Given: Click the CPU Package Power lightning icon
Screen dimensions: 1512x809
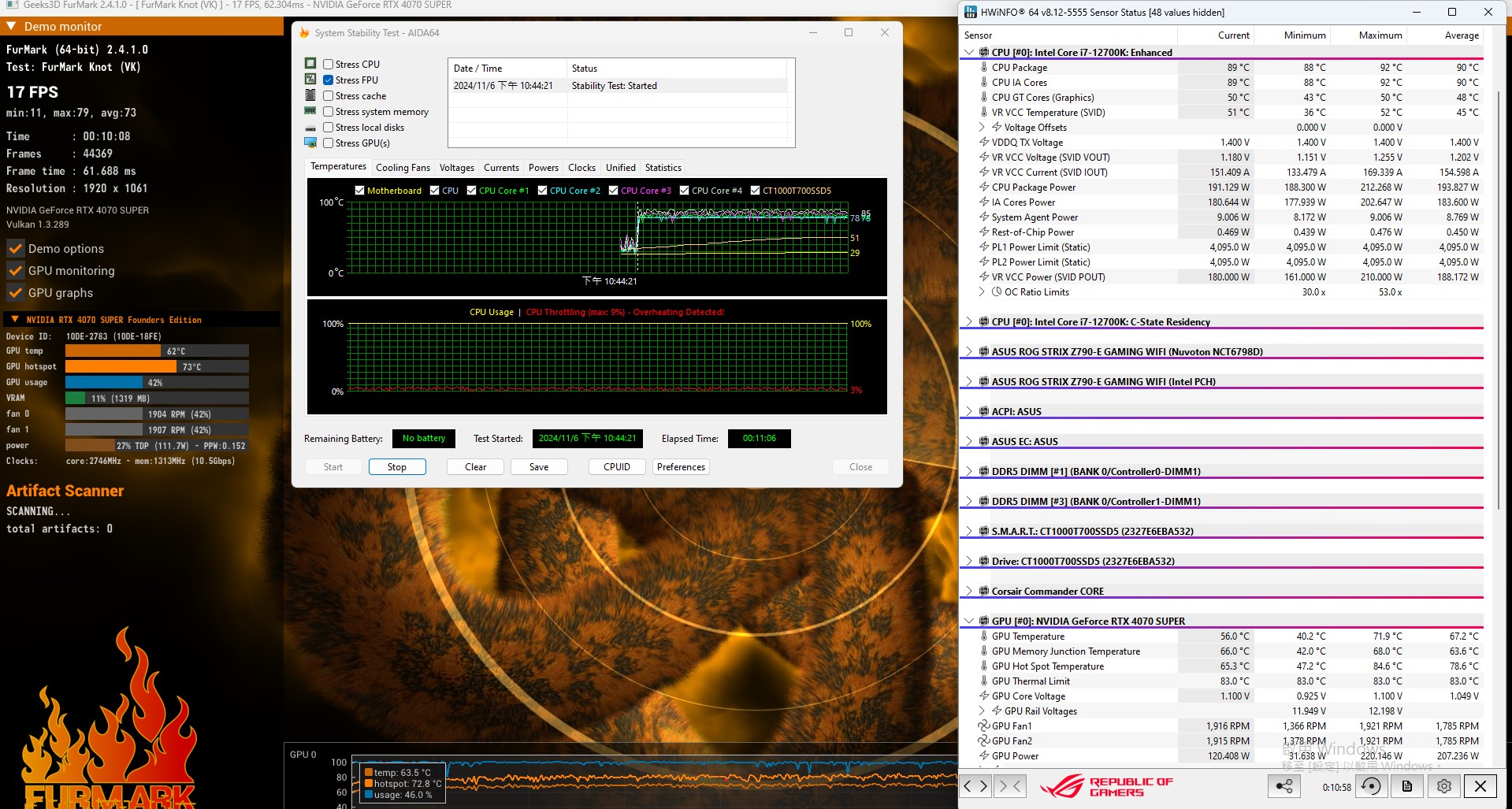Looking at the screenshot, I should click(x=984, y=187).
